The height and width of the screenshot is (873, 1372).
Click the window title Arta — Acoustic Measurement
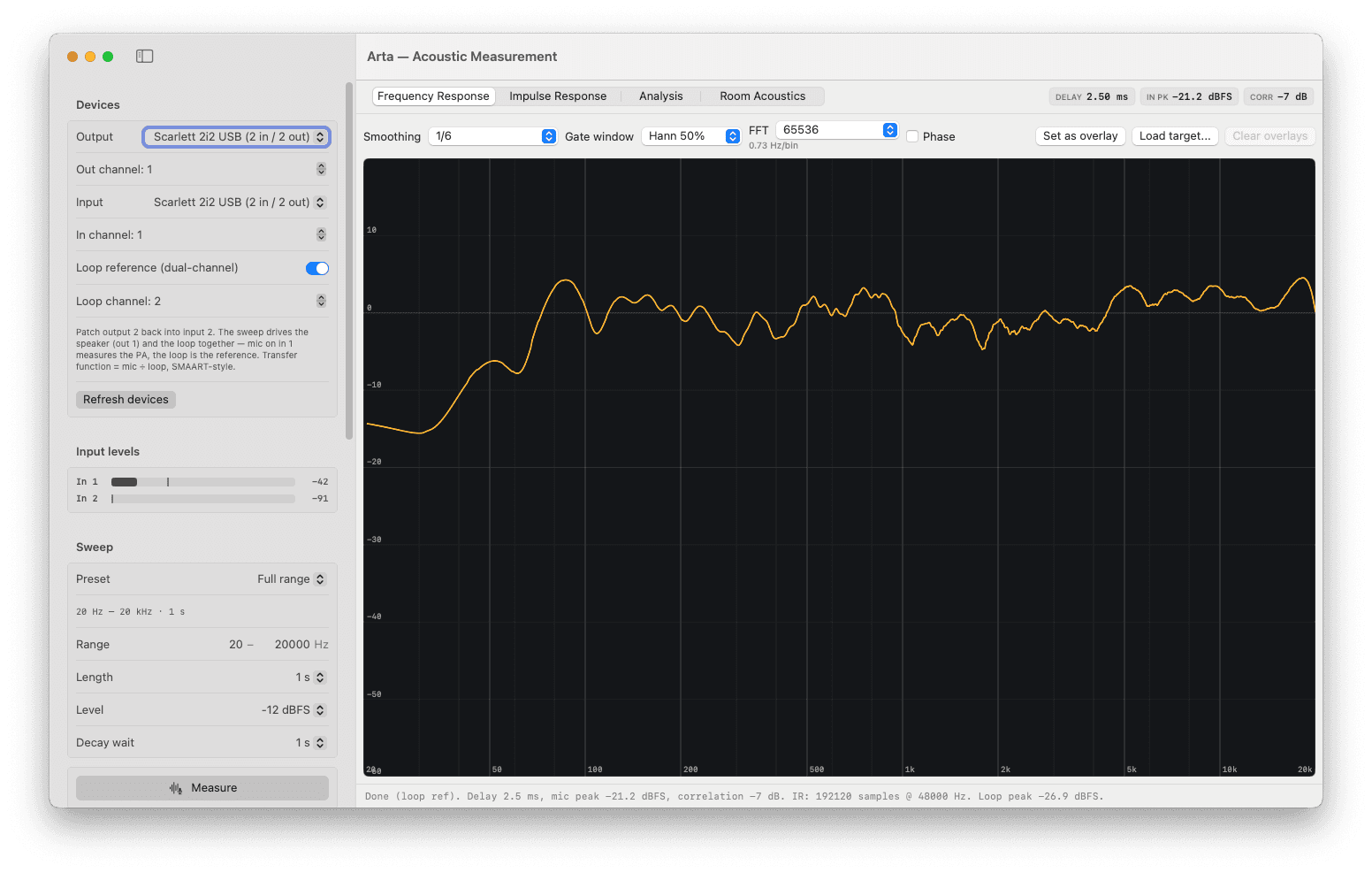point(462,57)
